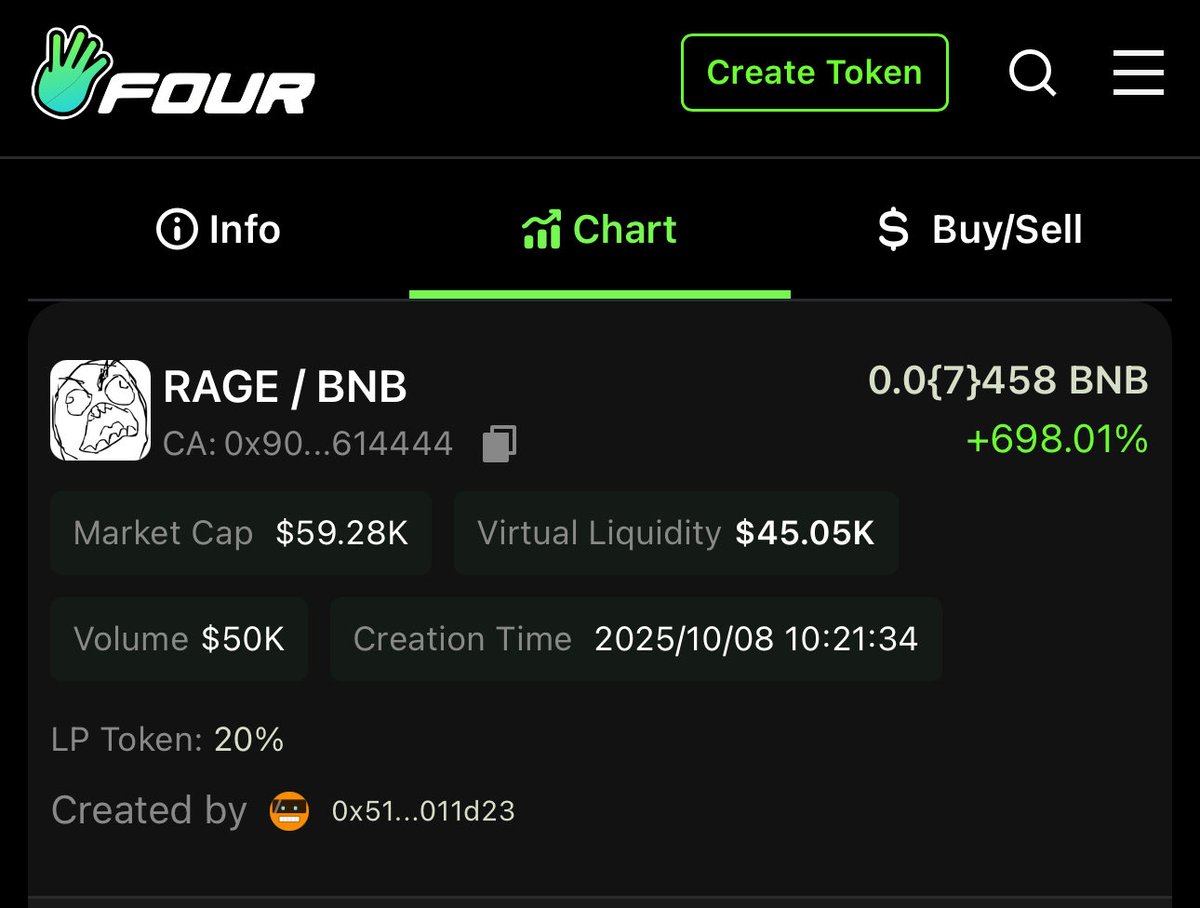The height and width of the screenshot is (908, 1200).
Task: Open the hamburger menu
Action: coord(1138,73)
